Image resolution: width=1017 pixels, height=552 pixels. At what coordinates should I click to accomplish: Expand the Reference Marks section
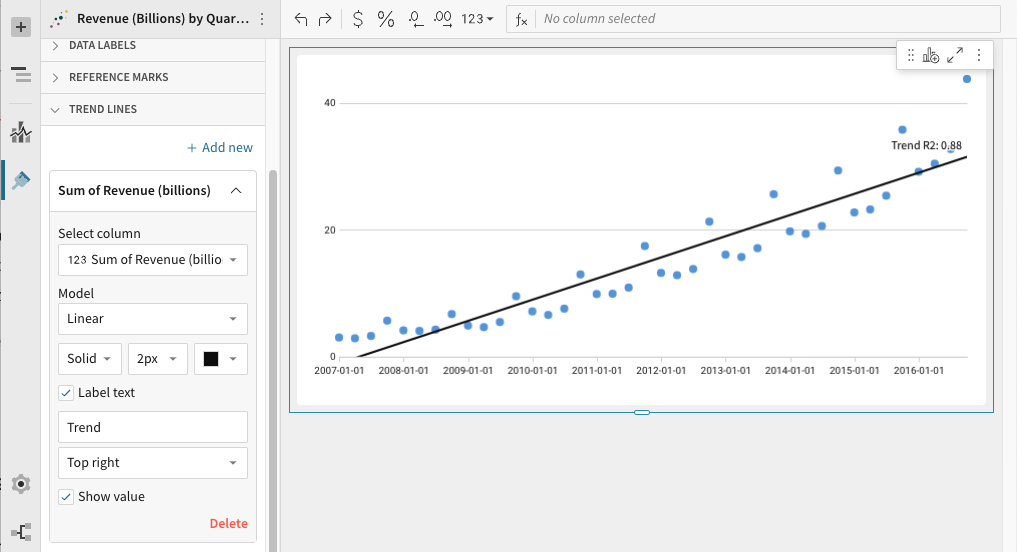tap(118, 77)
